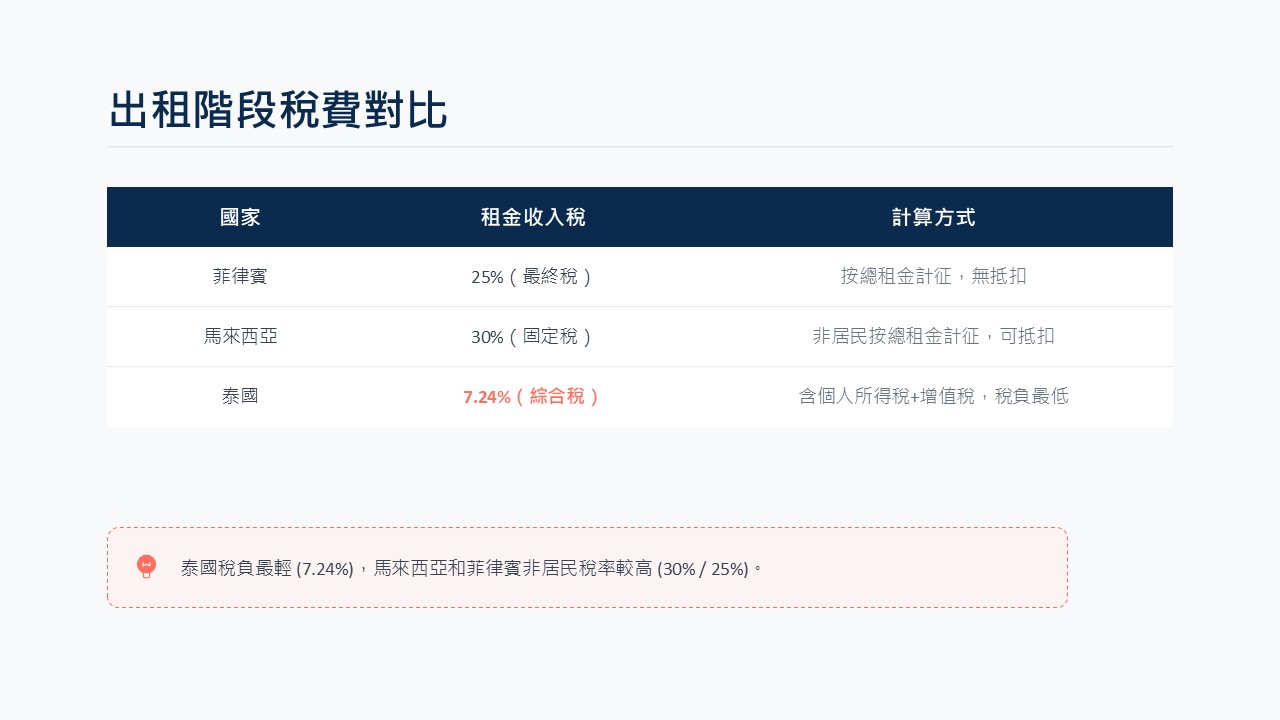Image resolution: width=1280 pixels, height=720 pixels.
Task: Click the 計算方式 column header
Action: tap(933, 217)
